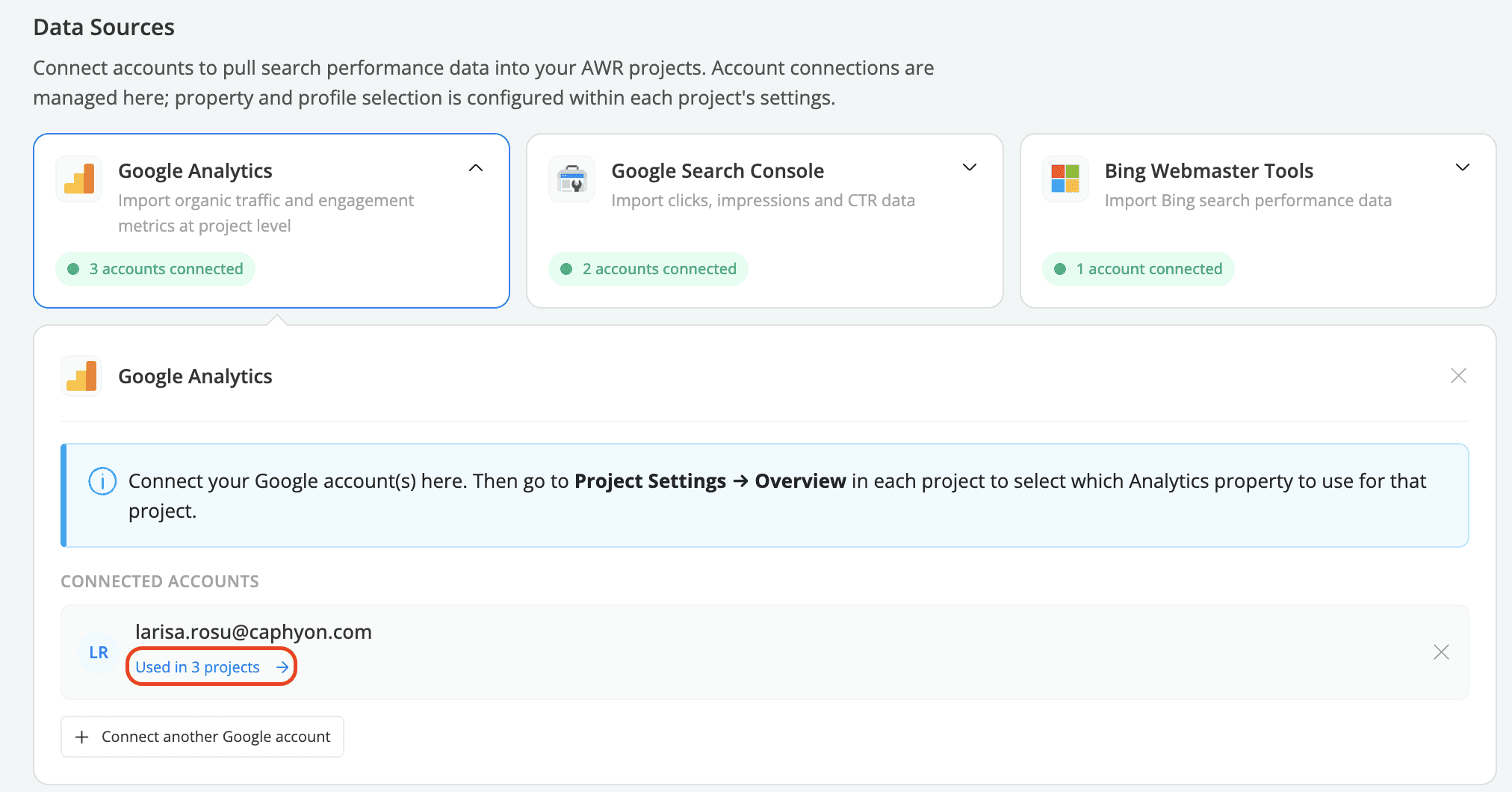1512x792 pixels.
Task: Click Connect another Google account button
Action: pos(202,737)
